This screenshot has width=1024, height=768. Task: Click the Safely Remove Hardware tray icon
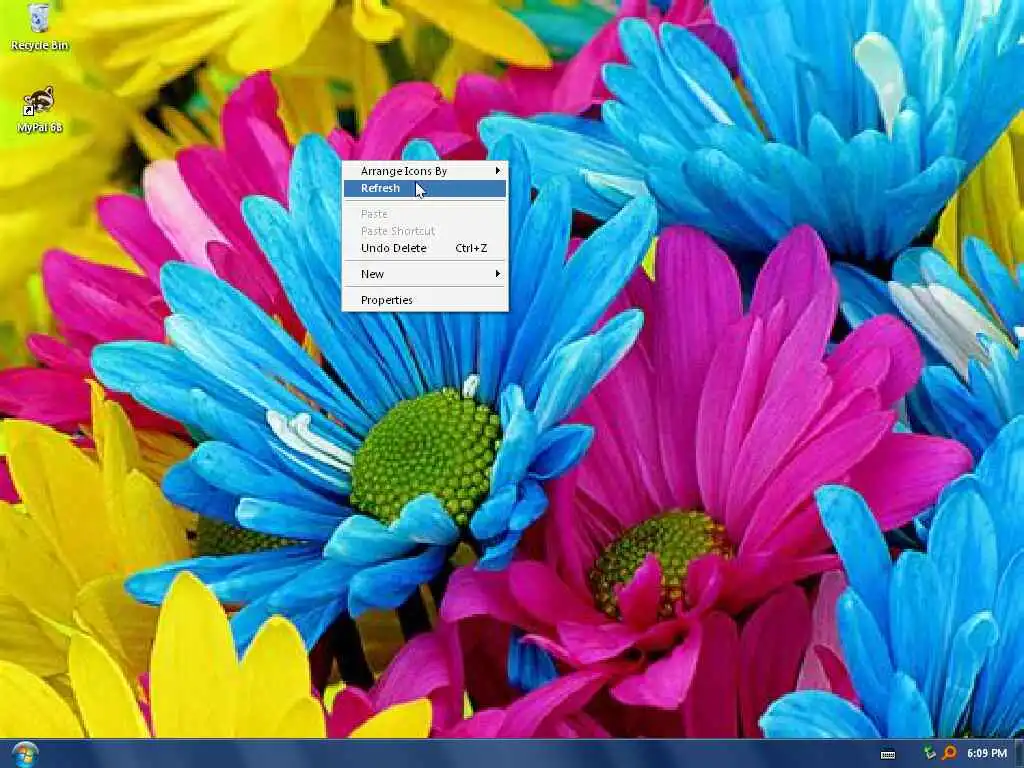[929, 754]
